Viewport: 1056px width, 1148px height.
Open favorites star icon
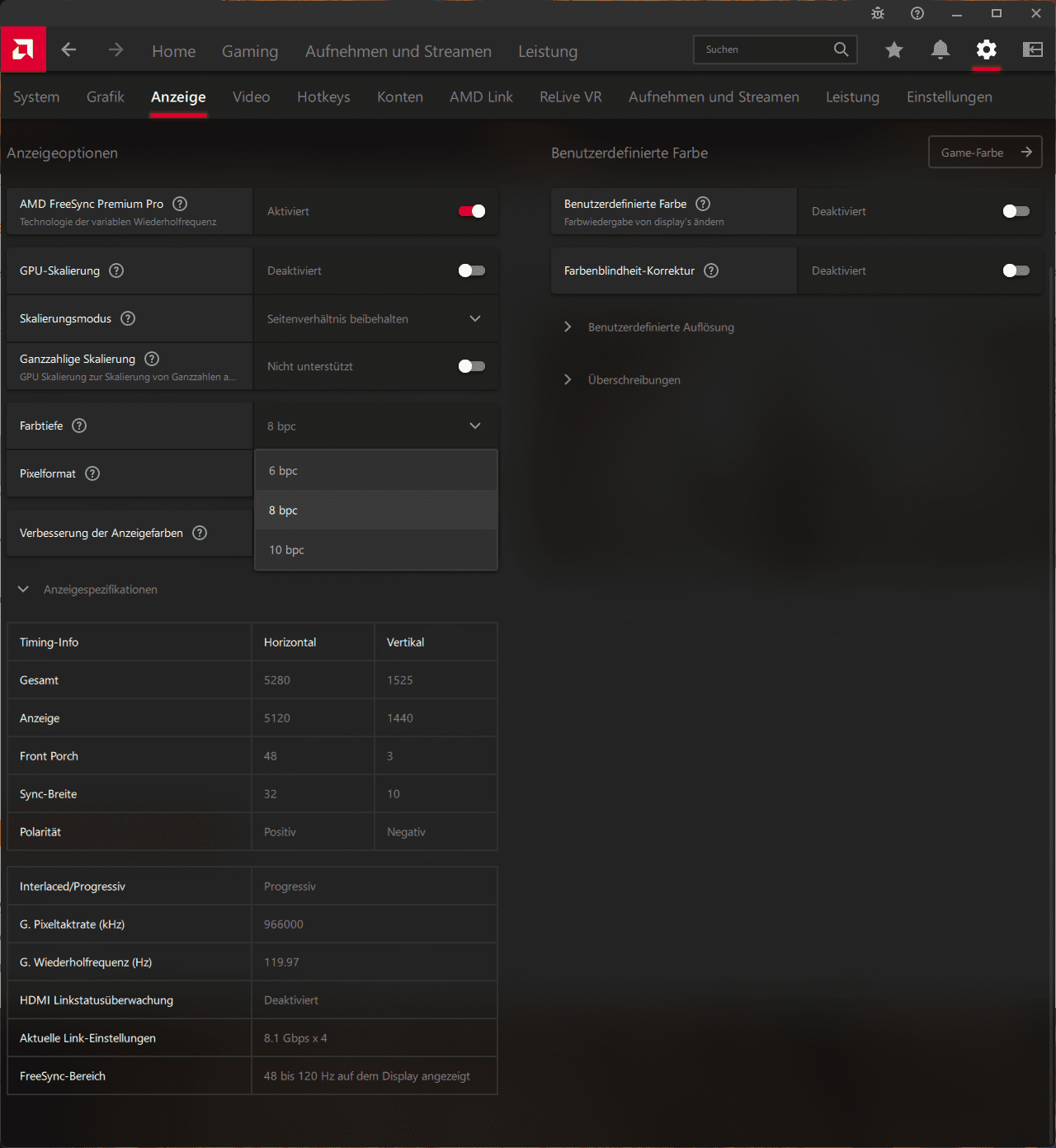tap(893, 50)
